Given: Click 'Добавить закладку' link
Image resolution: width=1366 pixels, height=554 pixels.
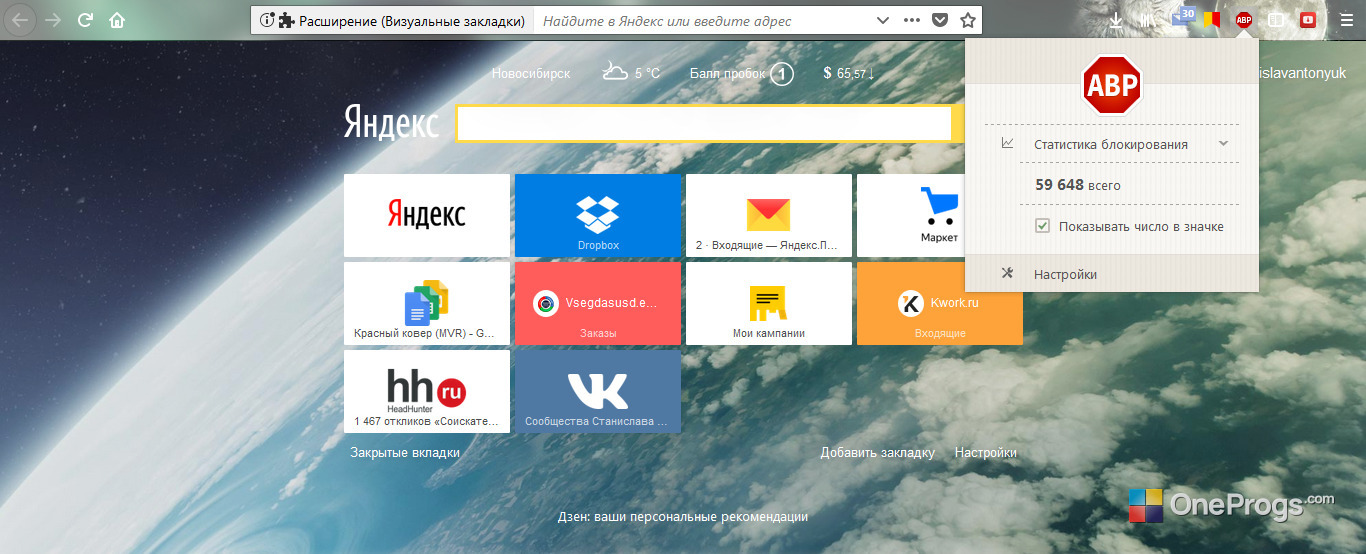Looking at the screenshot, I should pos(878,453).
